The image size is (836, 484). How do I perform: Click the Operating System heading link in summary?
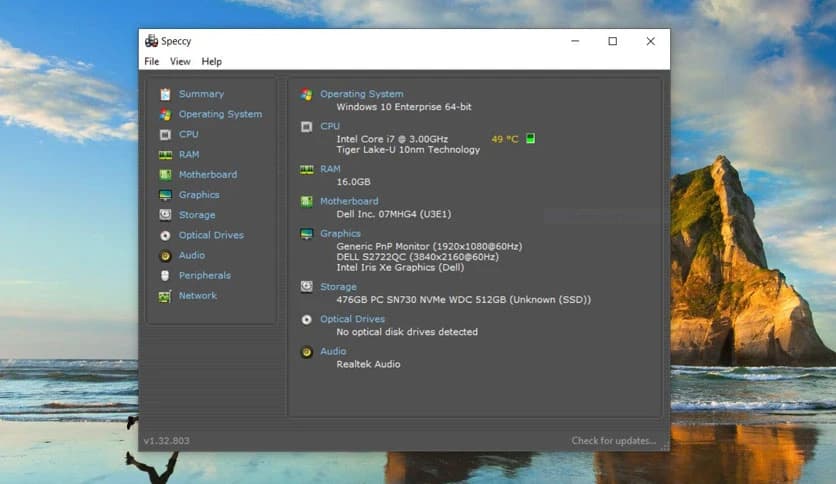361,94
